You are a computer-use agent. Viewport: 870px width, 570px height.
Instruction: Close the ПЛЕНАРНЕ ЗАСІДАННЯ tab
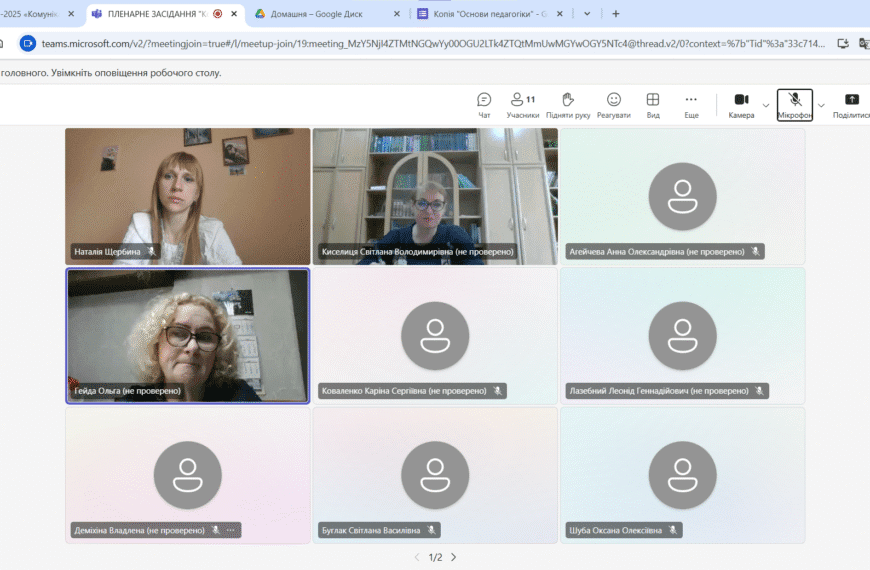tap(234, 14)
